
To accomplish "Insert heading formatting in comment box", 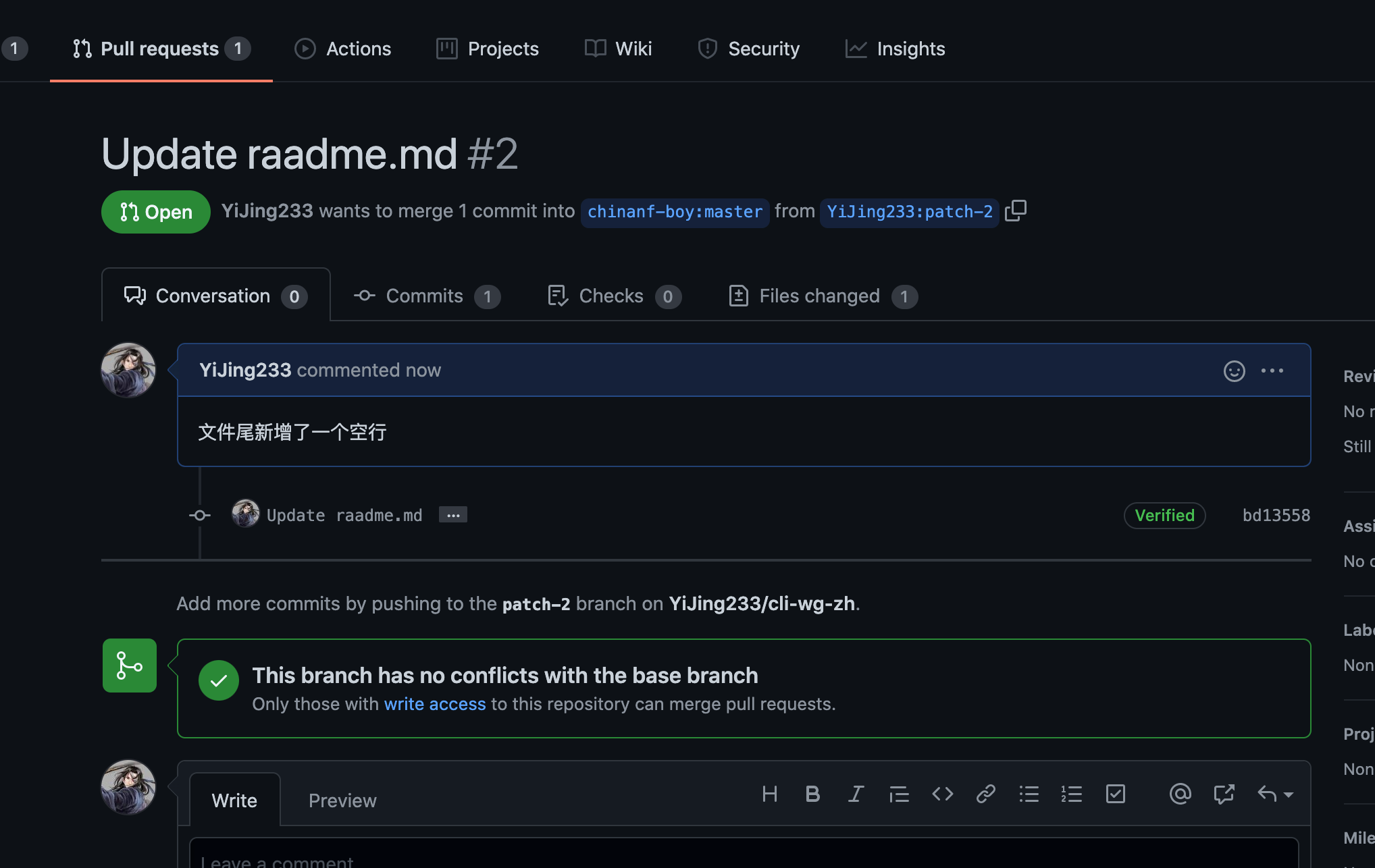I will [x=770, y=794].
